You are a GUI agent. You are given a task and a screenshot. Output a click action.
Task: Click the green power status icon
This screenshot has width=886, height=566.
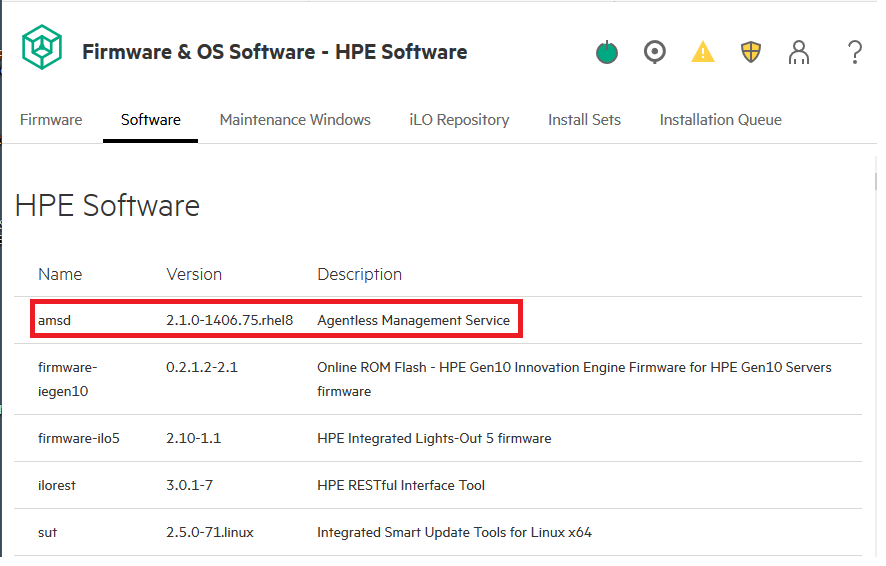(607, 52)
